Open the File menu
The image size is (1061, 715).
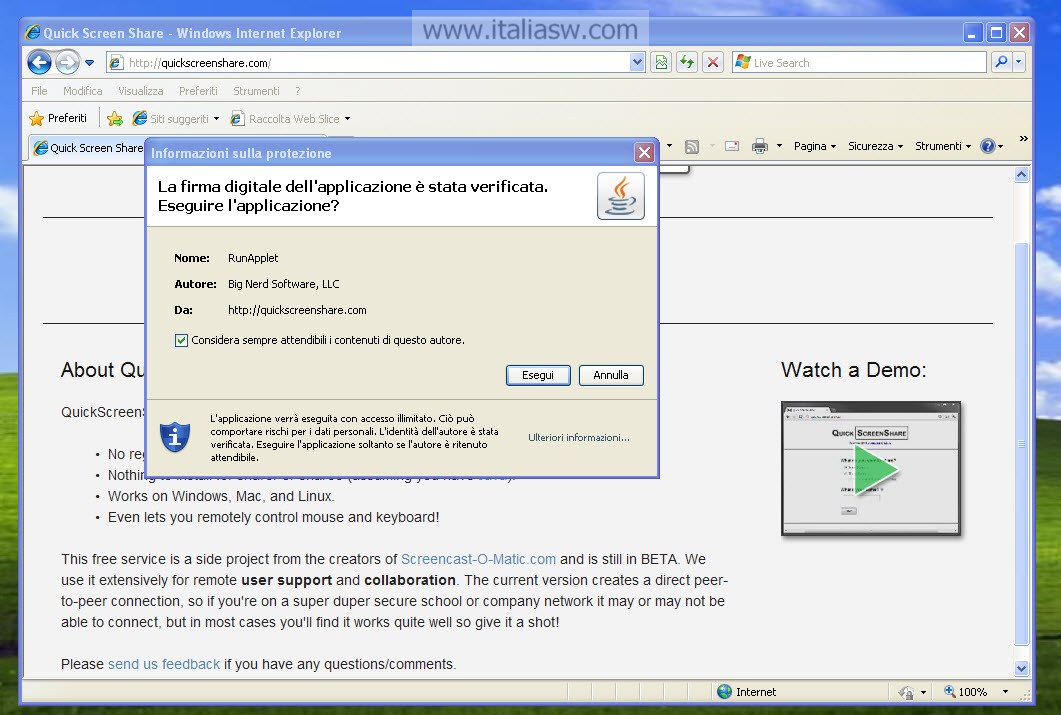[39, 91]
